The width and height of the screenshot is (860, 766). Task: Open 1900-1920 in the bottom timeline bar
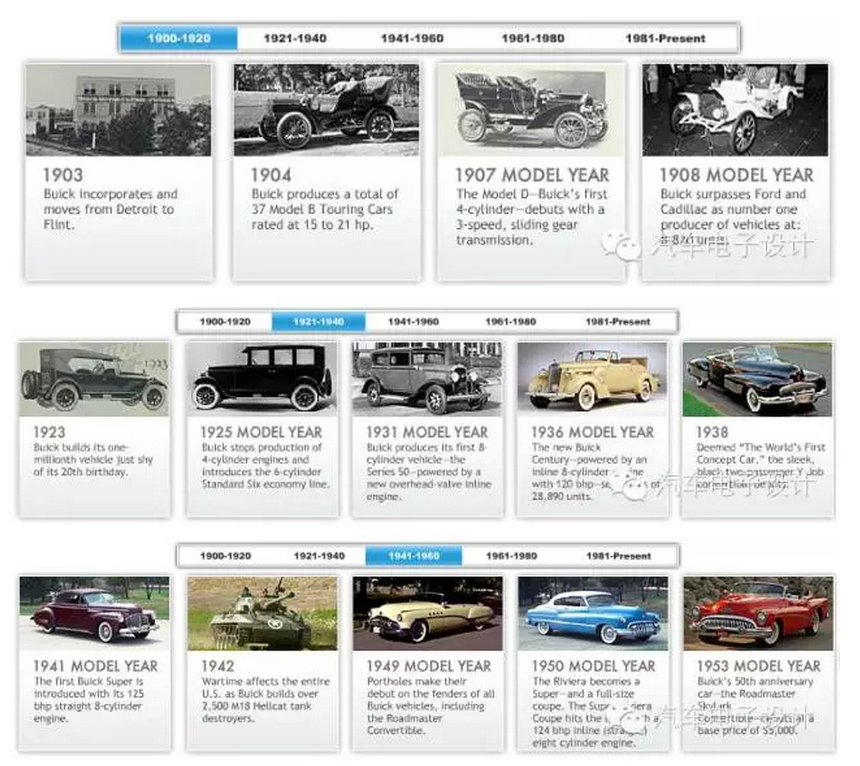click(225, 555)
